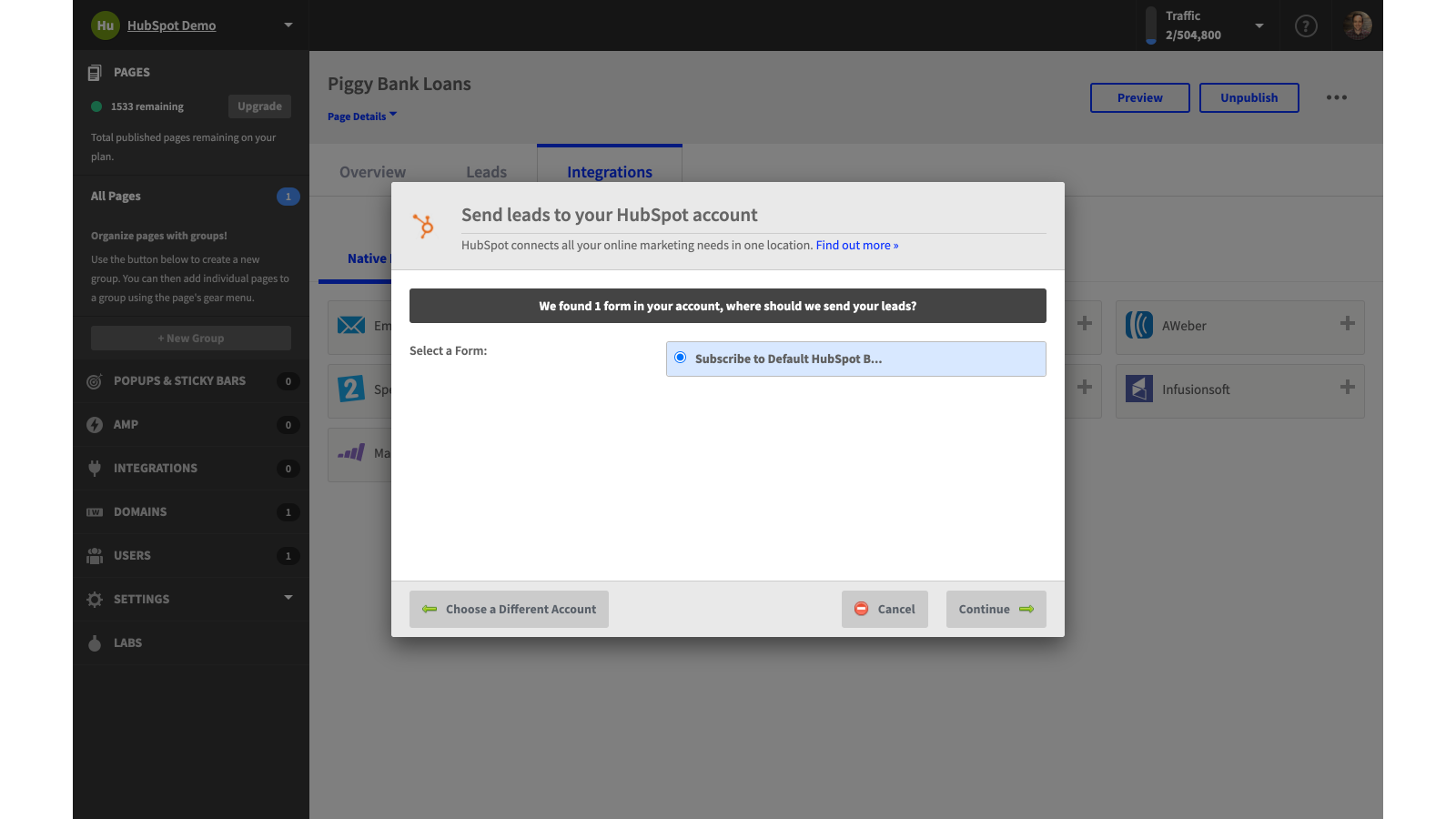Click the Preview button
Screen dimensions: 1456x819
pos(1140,98)
